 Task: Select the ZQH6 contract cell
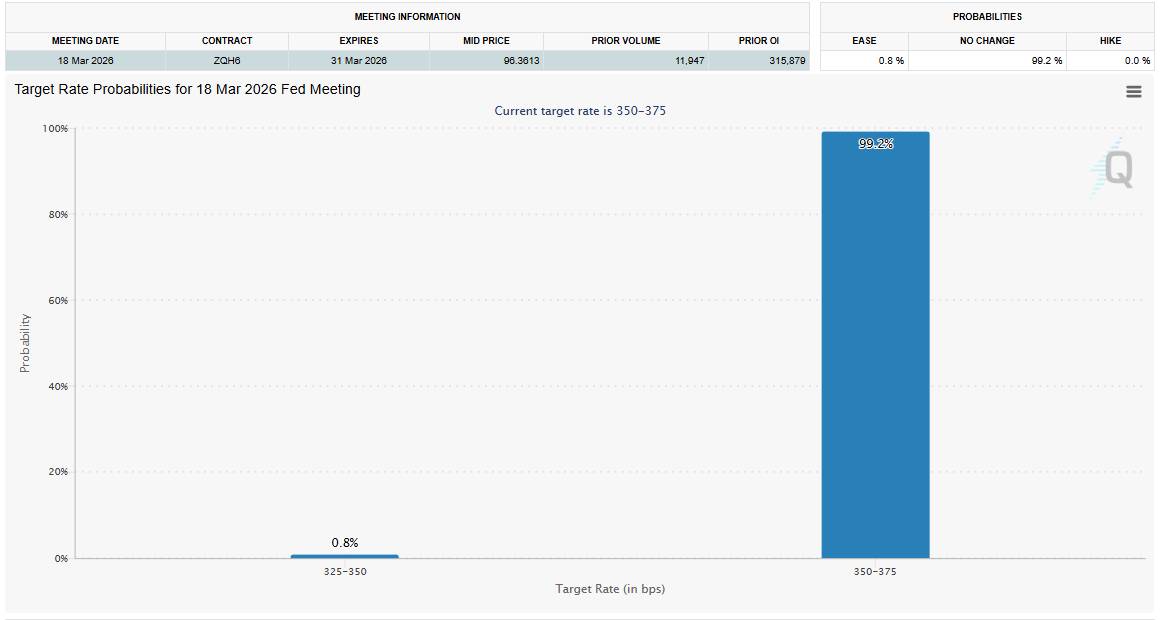coord(227,61)
